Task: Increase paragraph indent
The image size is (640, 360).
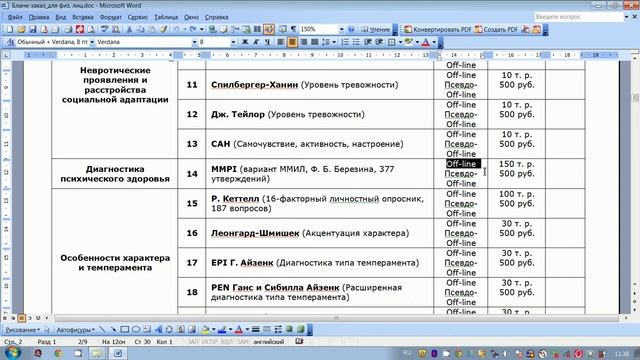Action: pyautogui.click(x=379, y=42)
